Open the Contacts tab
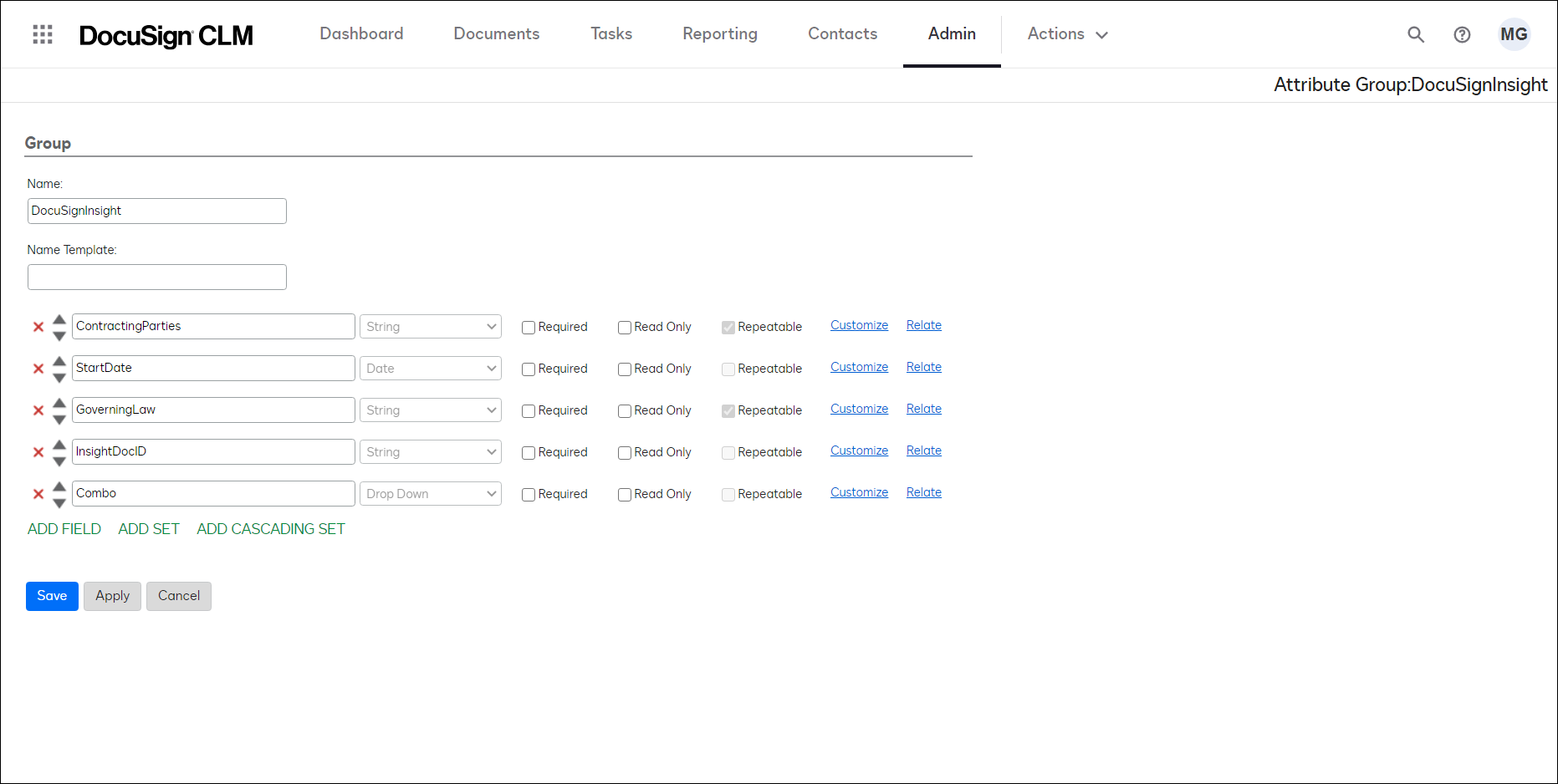The width and height of the screenshot is (1558, 784). point(842,34)
